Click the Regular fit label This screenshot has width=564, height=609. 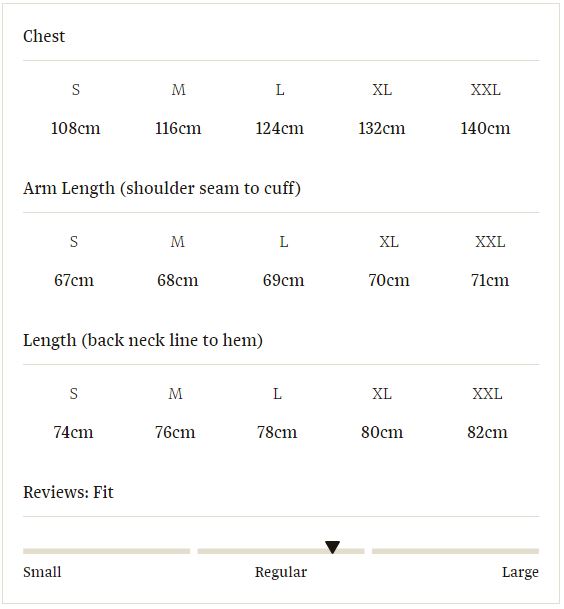tap(281, 572)
